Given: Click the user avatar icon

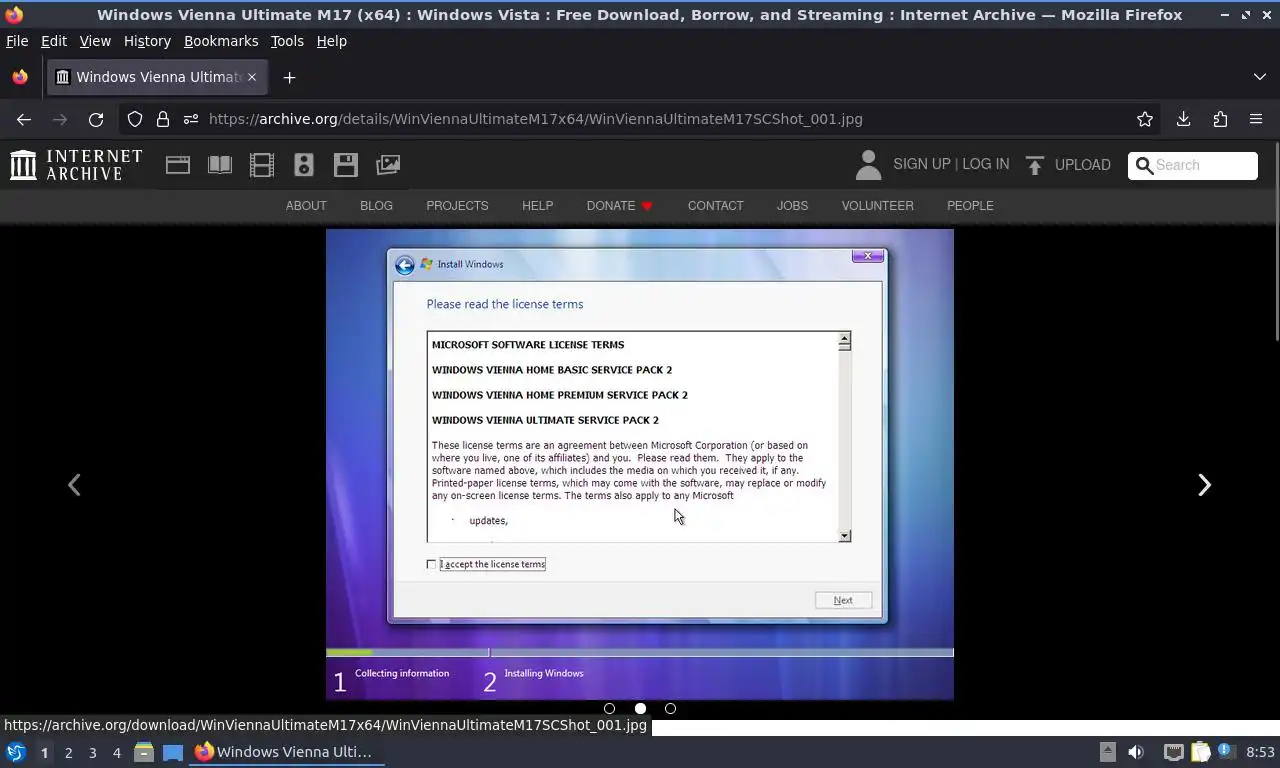Looking at the screenshot, I should click(868, 165).
